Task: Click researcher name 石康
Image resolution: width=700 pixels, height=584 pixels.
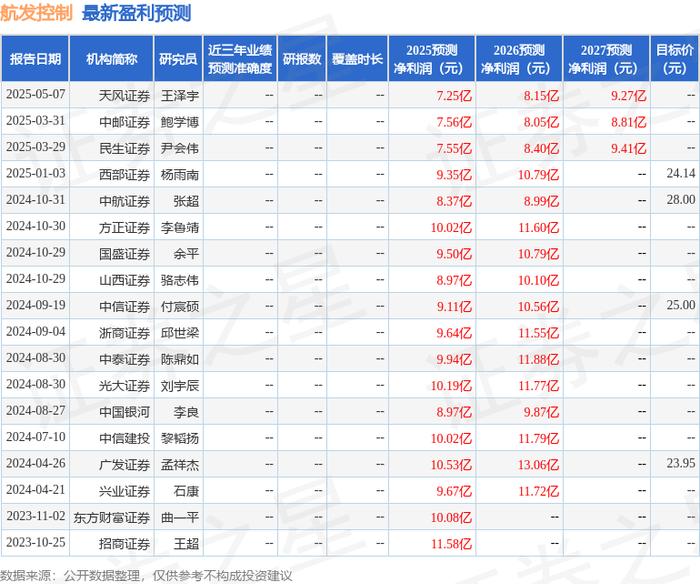Action: pos(186,491)
